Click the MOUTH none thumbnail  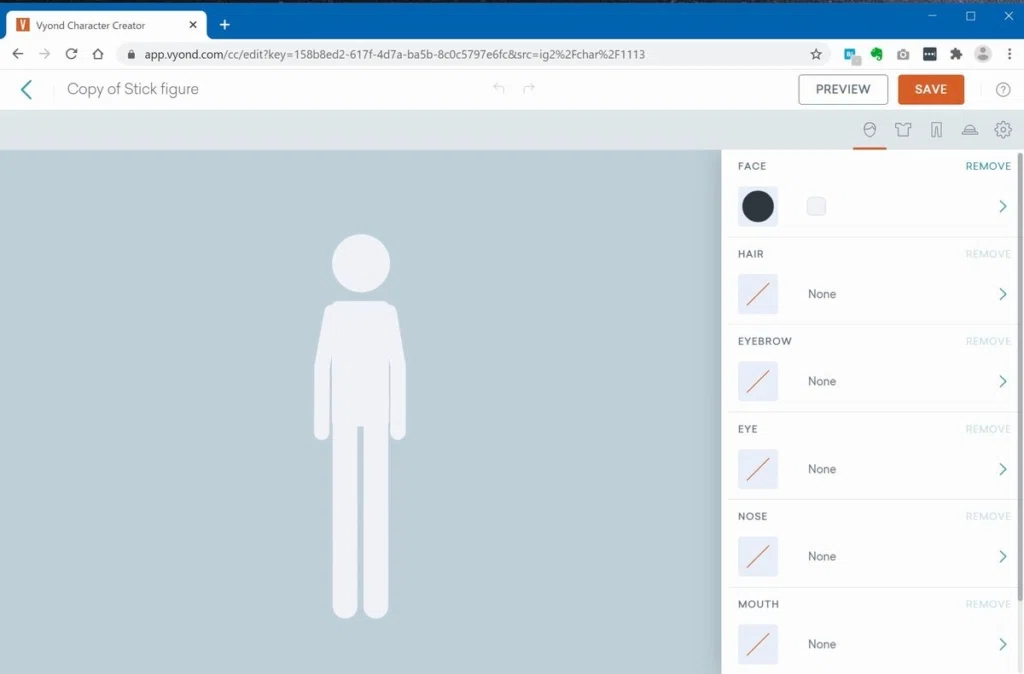[758, 644]
